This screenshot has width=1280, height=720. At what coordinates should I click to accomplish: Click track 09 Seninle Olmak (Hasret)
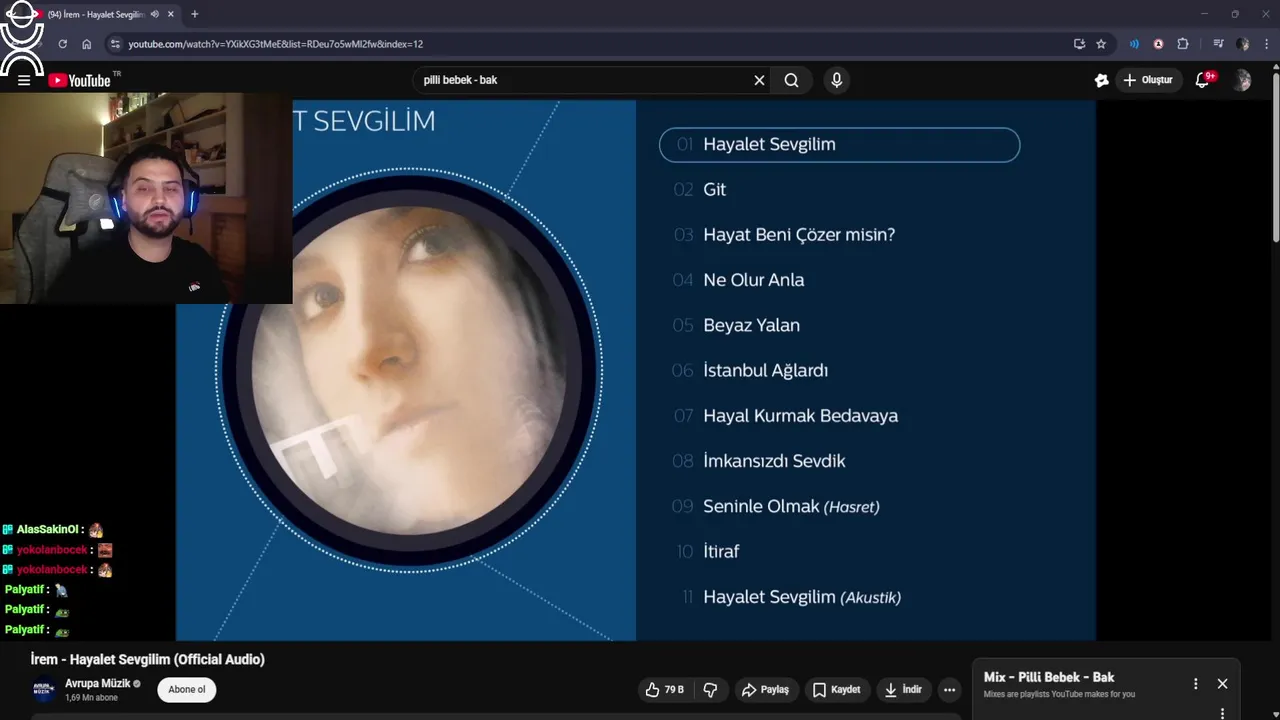776,506
